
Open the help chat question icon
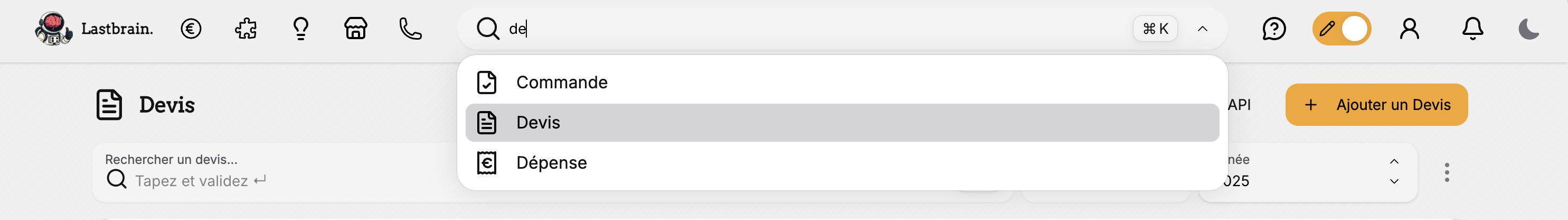tap(1273, 29)
